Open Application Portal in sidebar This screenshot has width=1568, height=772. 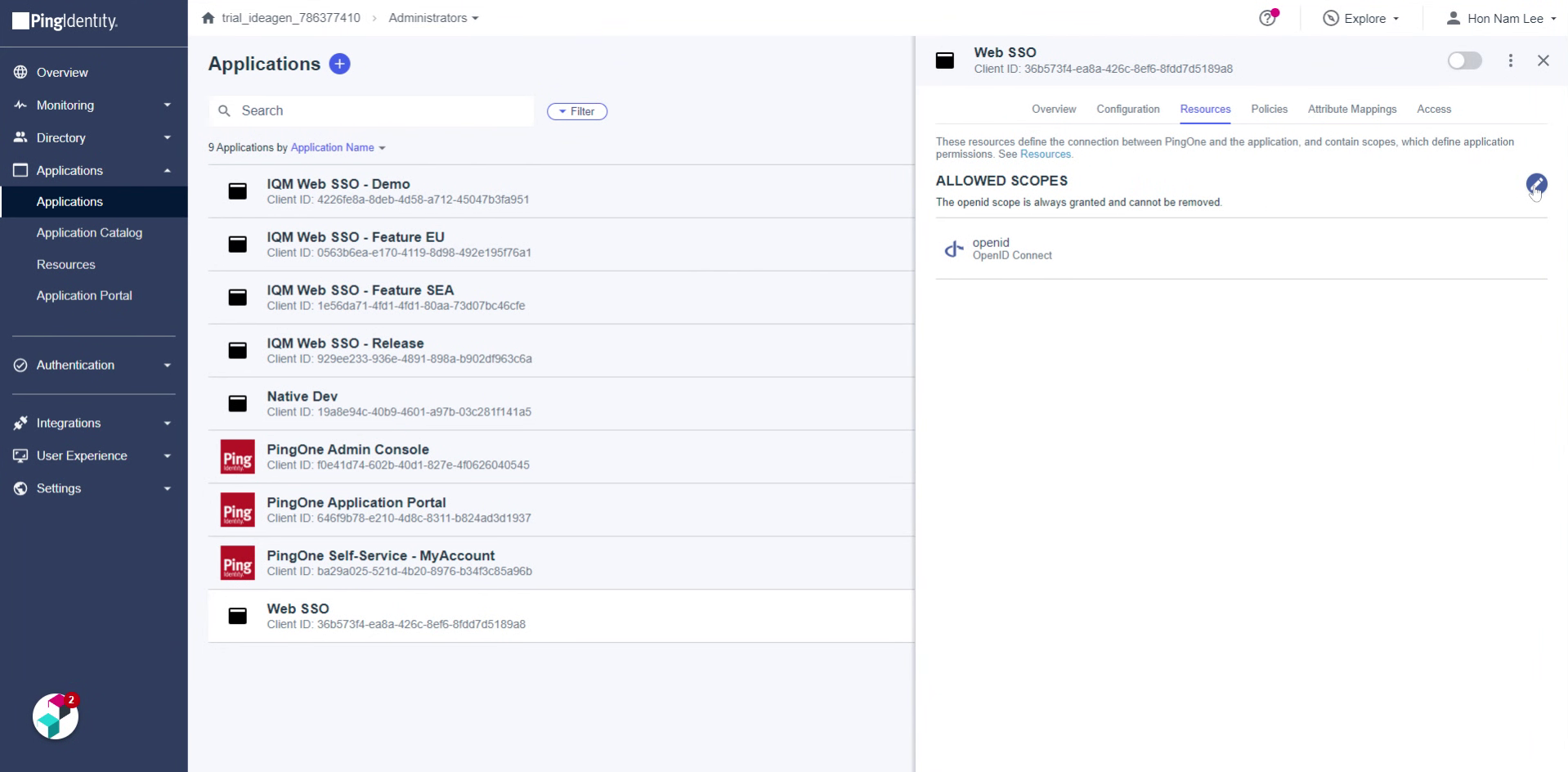[x=84, y=295]
